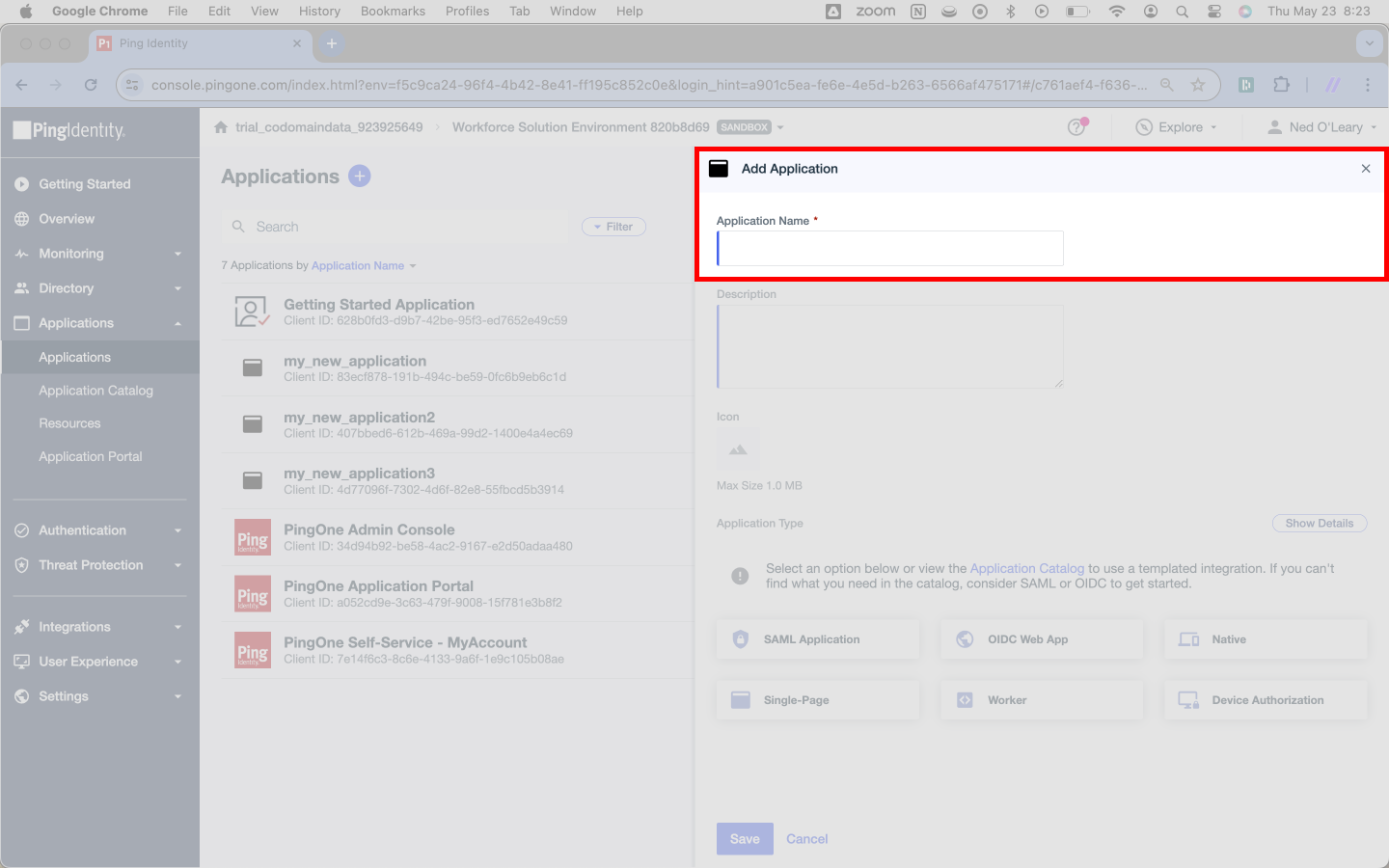Pick the Native device icon
The width and height of the screenshot is (1389, 868).
pyautogui.click(x=1189, y=639)
